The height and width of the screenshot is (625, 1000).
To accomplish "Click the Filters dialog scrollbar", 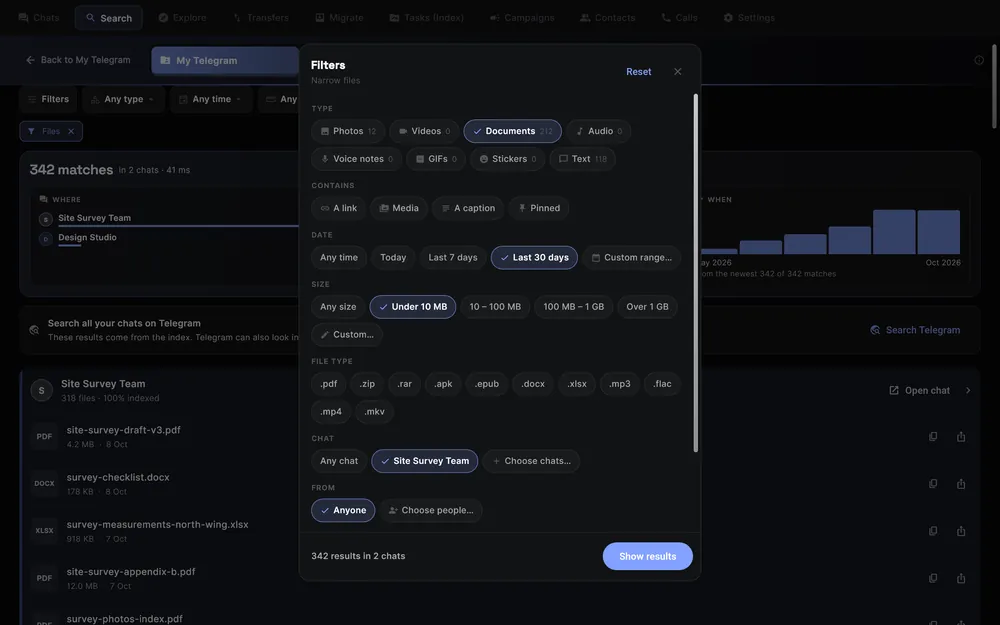I will coord(695,273).
